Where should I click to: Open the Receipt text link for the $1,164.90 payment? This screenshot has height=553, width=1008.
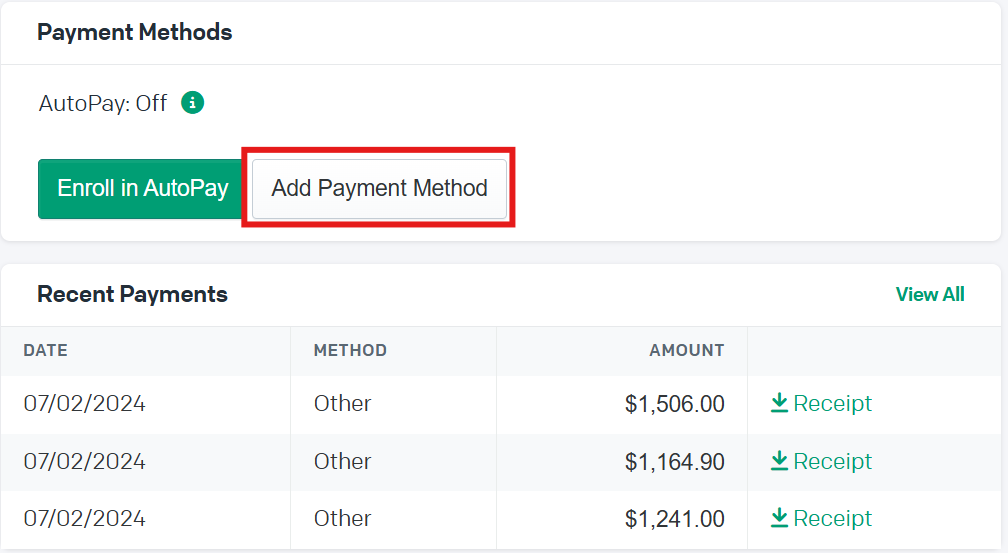(x=832, y=461)
